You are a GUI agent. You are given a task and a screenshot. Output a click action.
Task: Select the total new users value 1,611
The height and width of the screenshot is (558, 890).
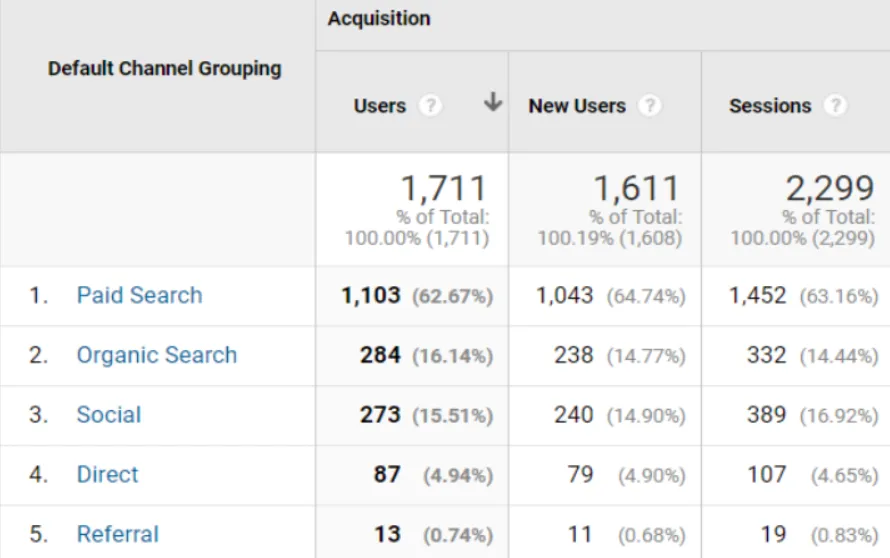(636, 188)
